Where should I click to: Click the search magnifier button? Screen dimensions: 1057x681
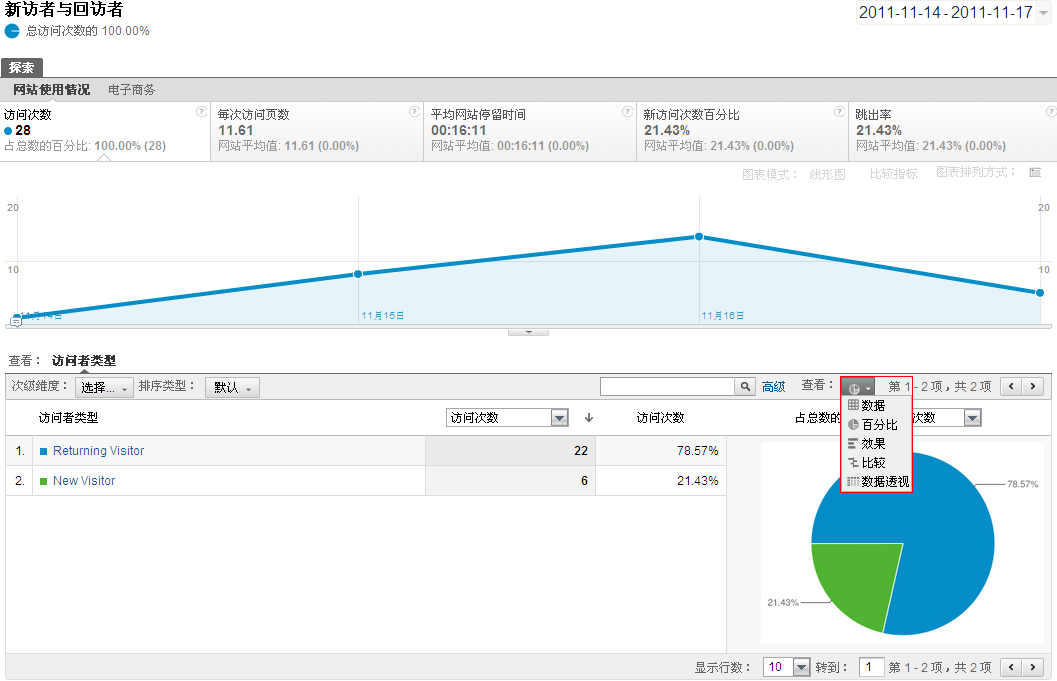745,386
